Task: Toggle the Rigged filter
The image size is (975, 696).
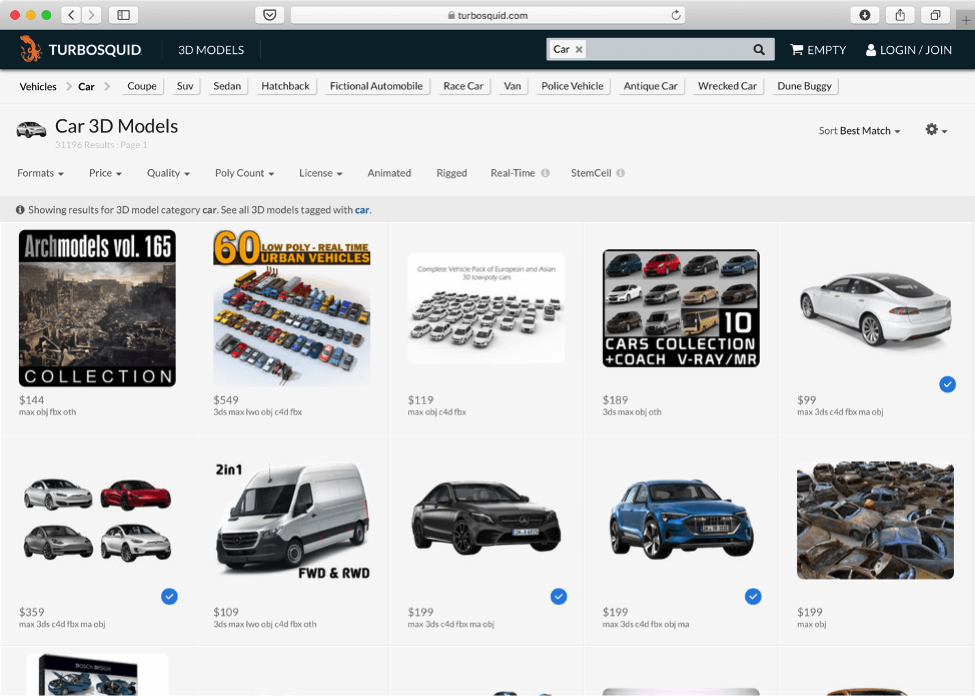Action: pyautogui.click(x=451, y=173)
